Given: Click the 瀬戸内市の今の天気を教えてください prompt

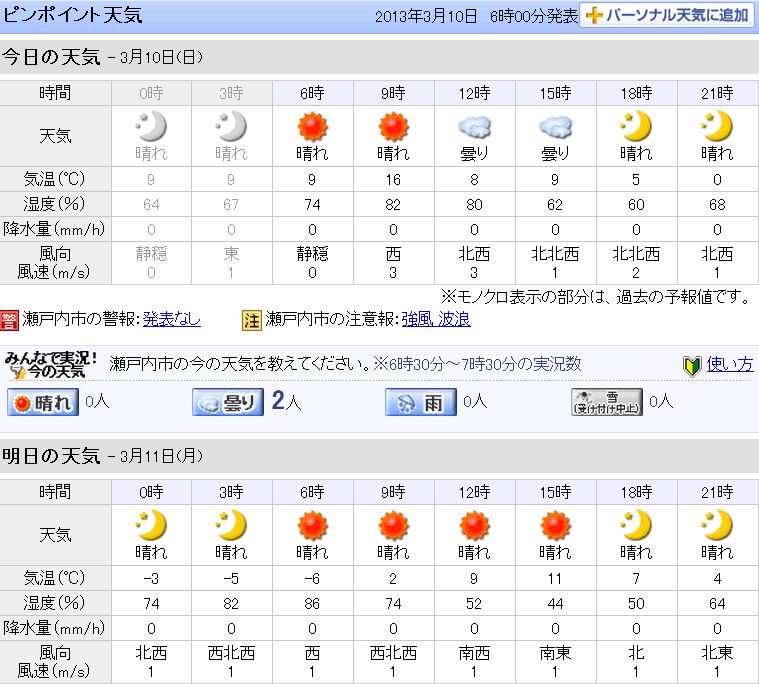Looking at the screenshot, I should coord(239,364).
